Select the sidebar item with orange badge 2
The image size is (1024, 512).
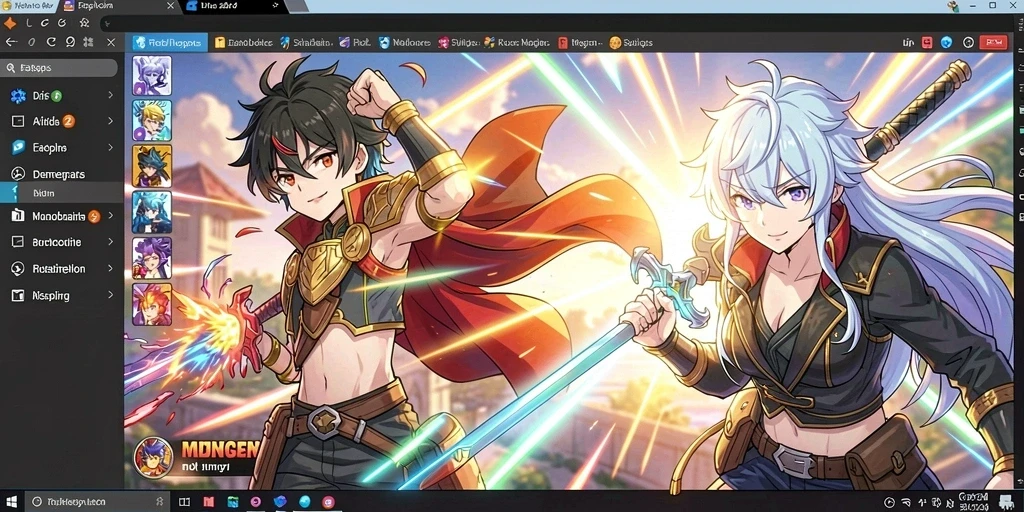tap(62, 121)
